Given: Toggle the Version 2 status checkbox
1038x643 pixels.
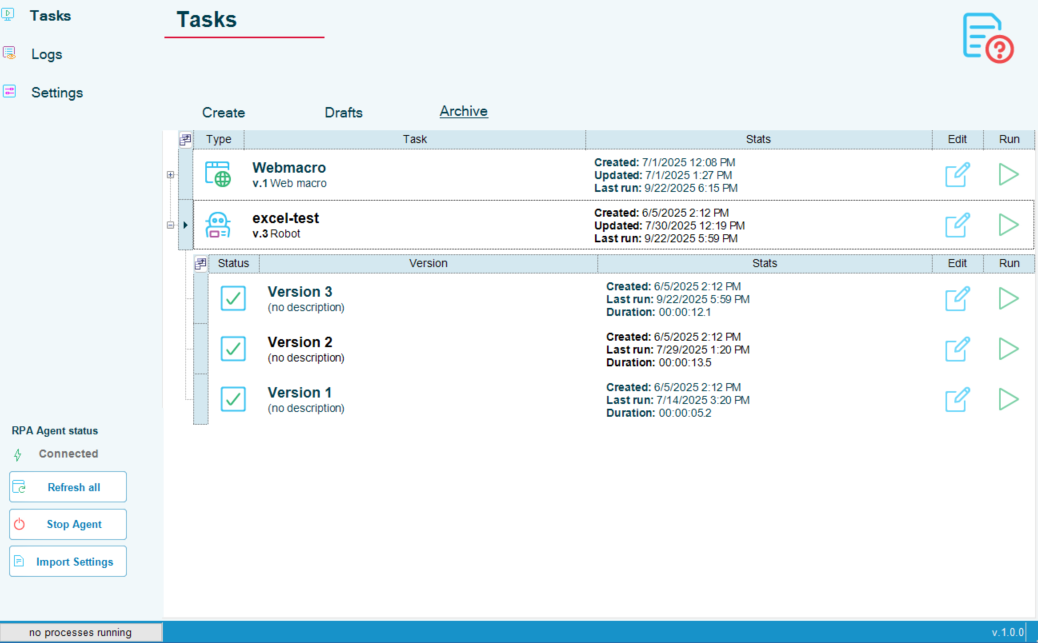Looking at the screenshot, I should click(233, 349).
